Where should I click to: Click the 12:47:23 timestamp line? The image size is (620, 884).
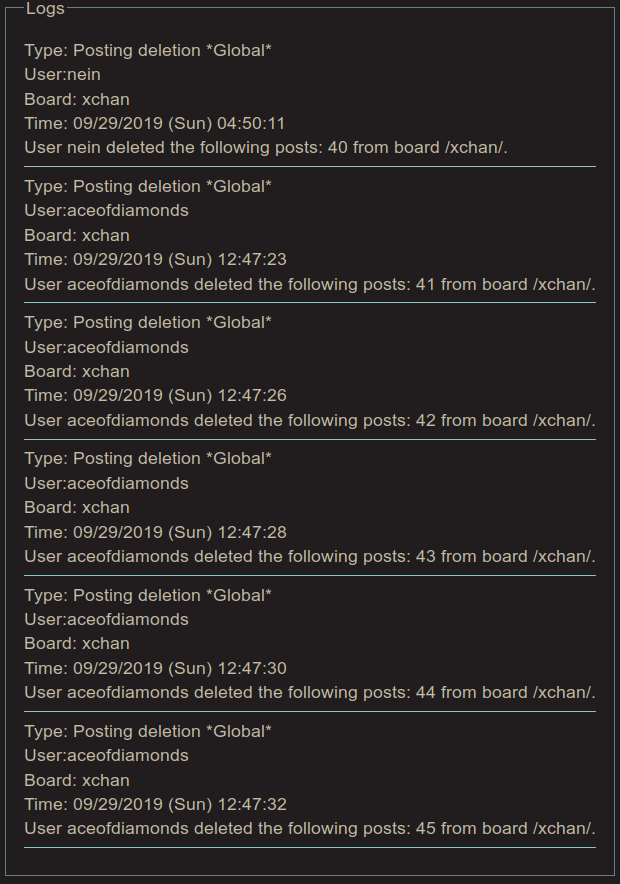[156, 259]
